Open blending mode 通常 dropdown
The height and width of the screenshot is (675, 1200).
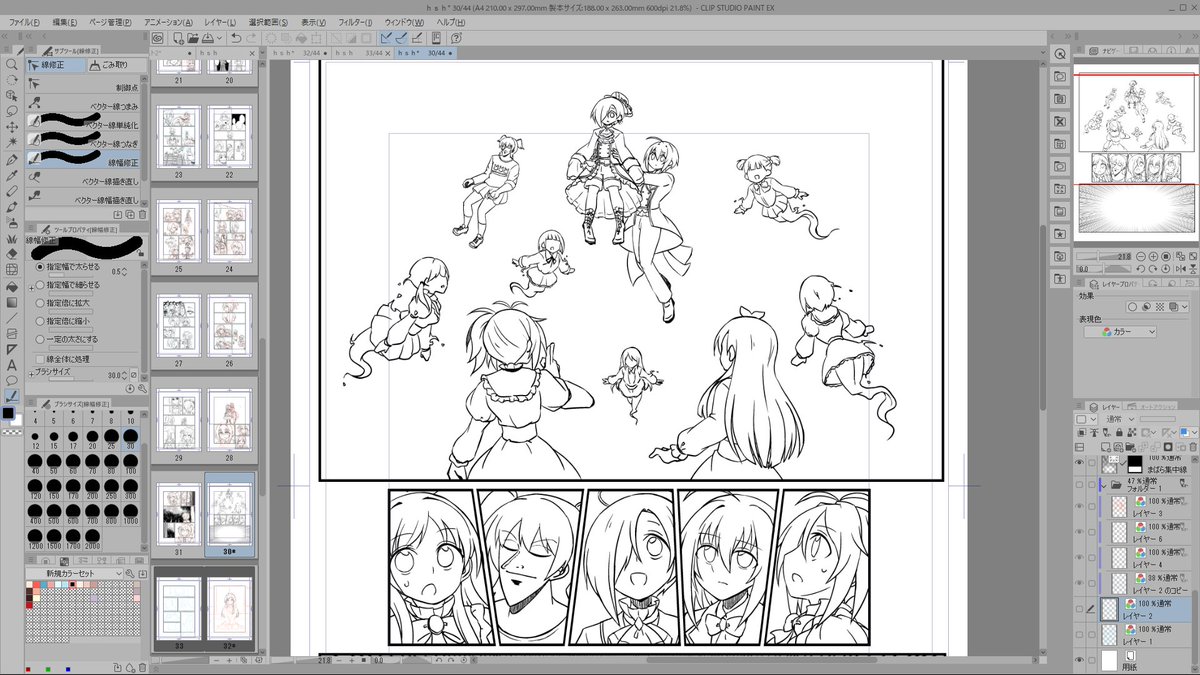tap(1118, 419)
